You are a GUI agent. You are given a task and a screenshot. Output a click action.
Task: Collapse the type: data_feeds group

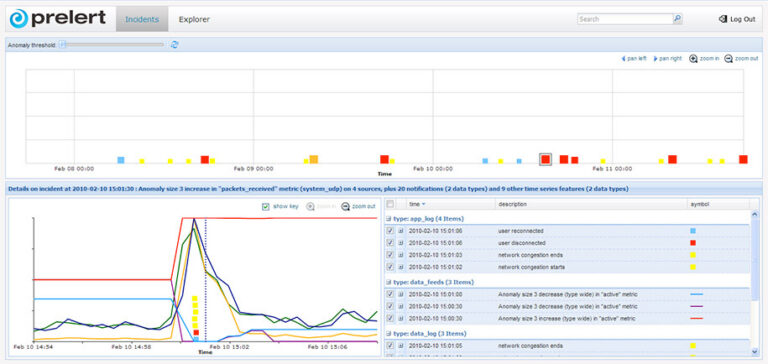(388, 282)
